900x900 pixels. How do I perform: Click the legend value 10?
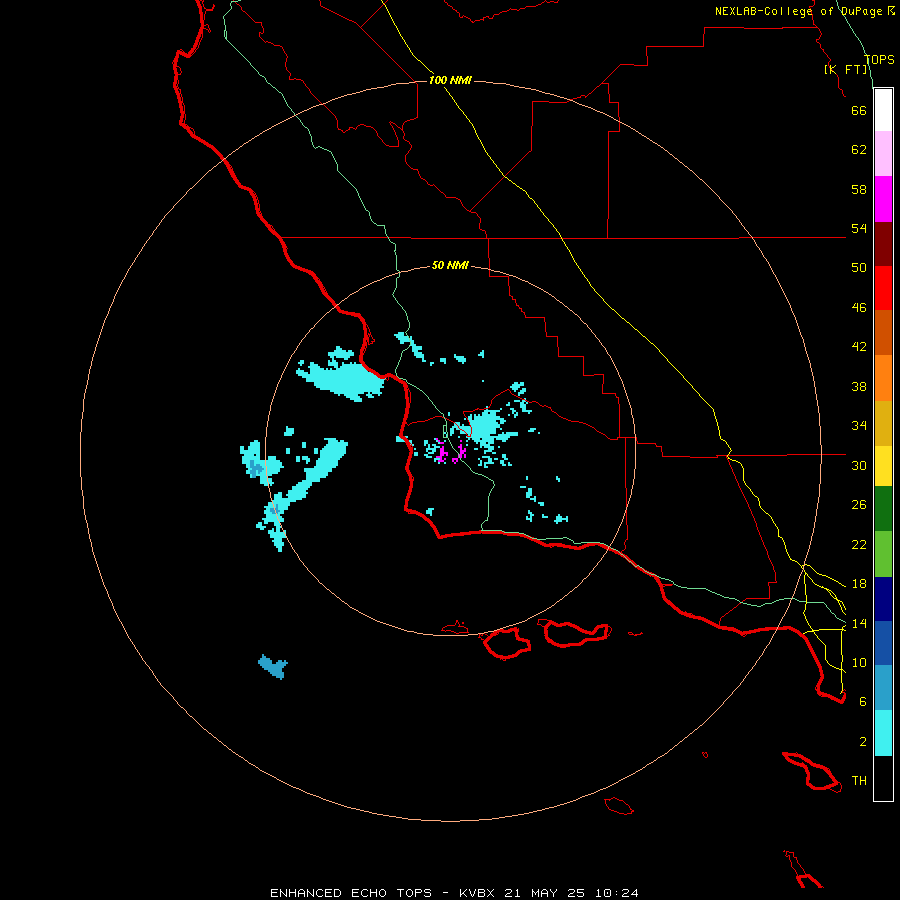tap(859, 662)
